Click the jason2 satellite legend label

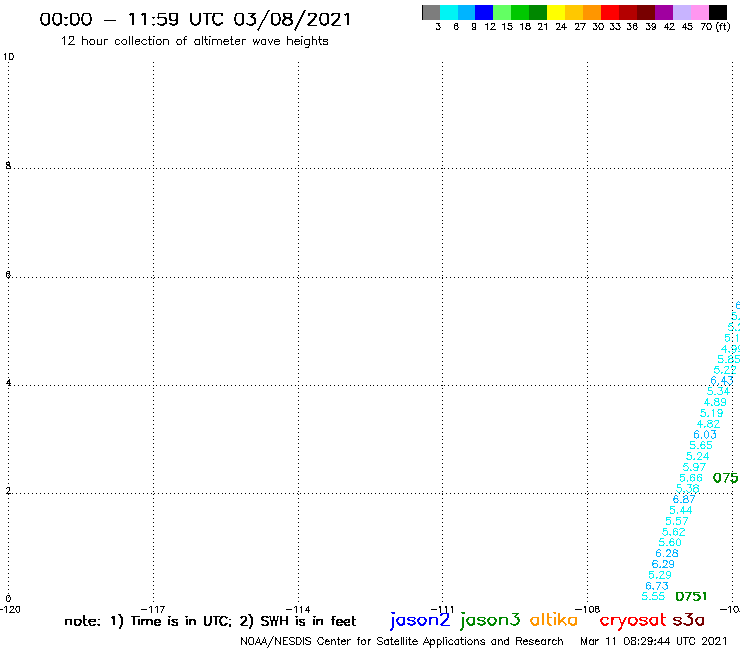coord(420,620)
